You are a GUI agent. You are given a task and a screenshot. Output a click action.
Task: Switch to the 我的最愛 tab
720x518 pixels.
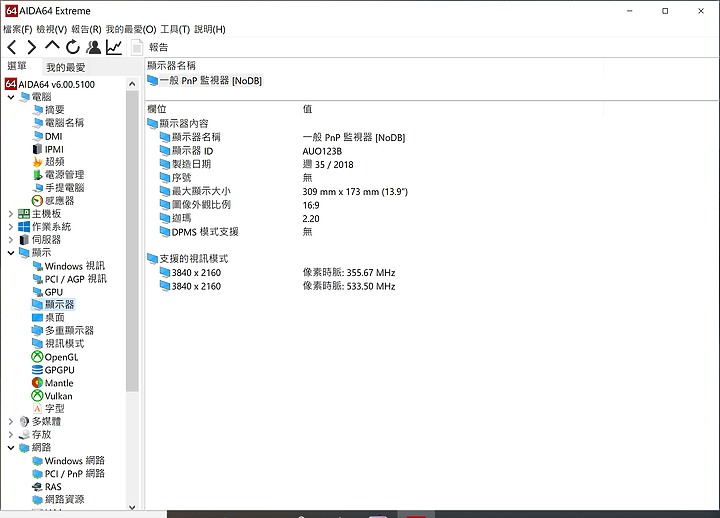pyautogui.click(x=66, y=68)
